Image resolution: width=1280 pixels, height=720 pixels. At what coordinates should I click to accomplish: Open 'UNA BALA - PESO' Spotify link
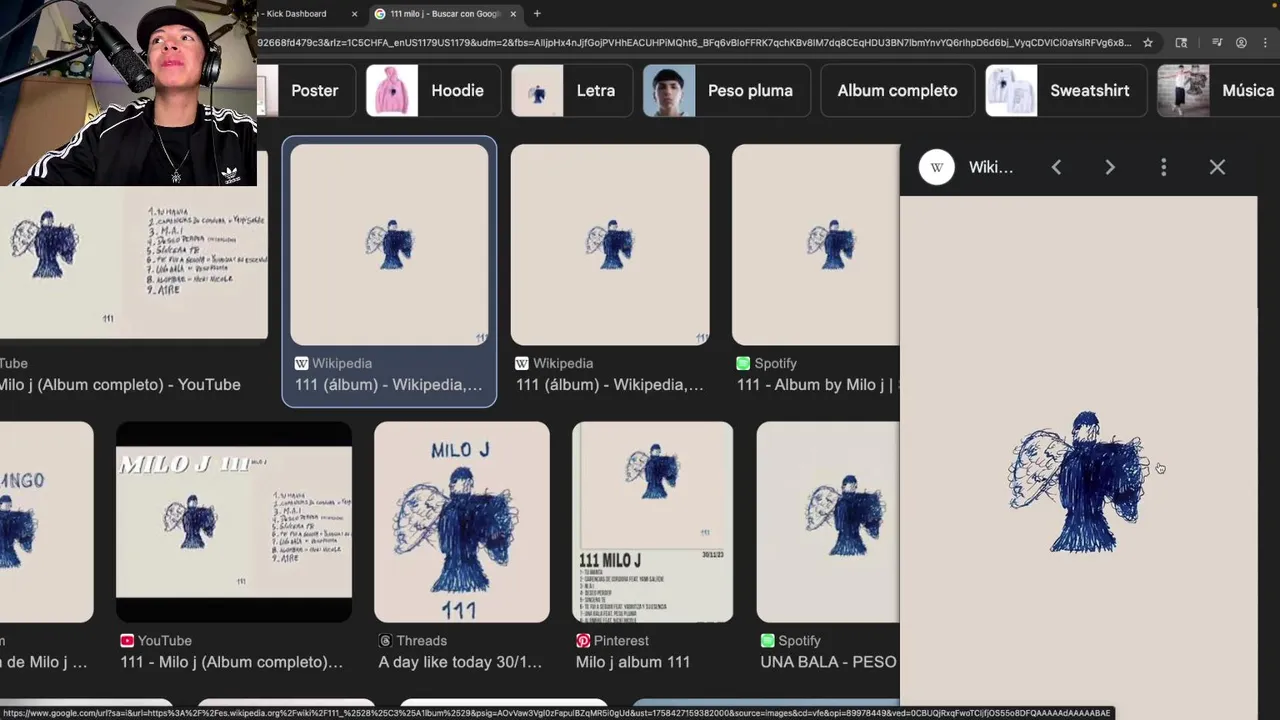[x=828, y=662]
